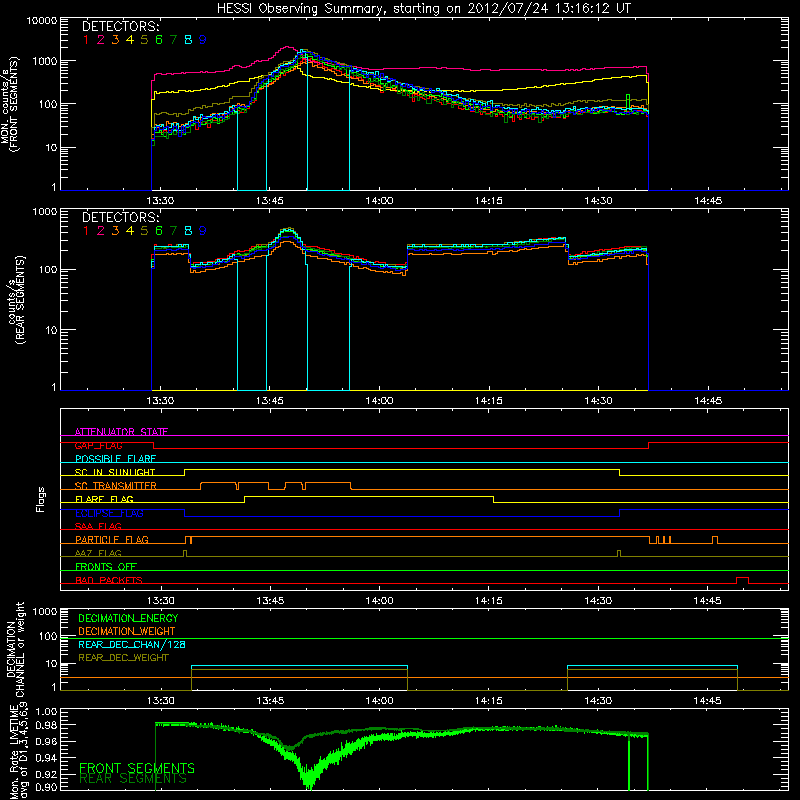Click dark green detector 7 in rear segments legend
This screenshot has height=800, width=800.
click(x=173, y=231)
